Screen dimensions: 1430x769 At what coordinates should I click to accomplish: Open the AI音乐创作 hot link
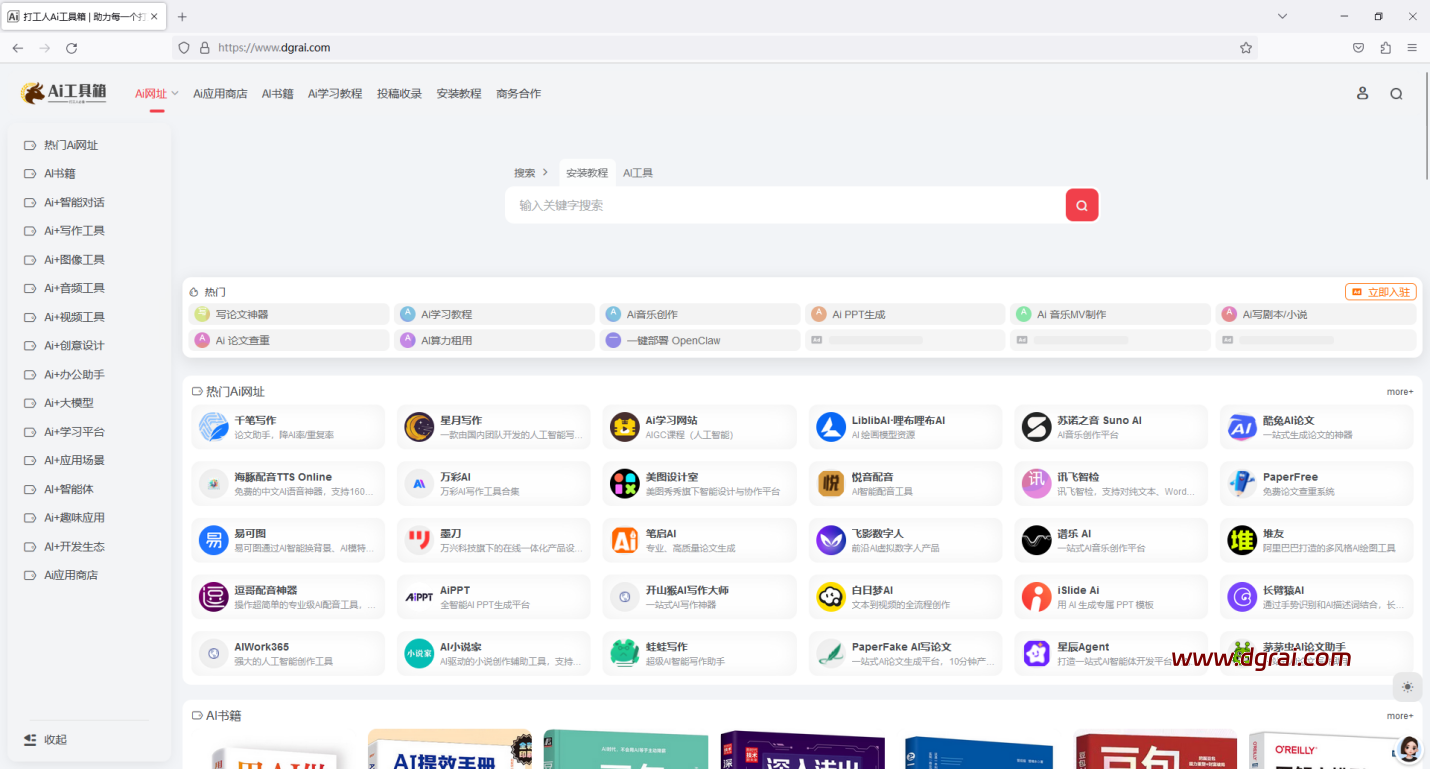(700, 314)
